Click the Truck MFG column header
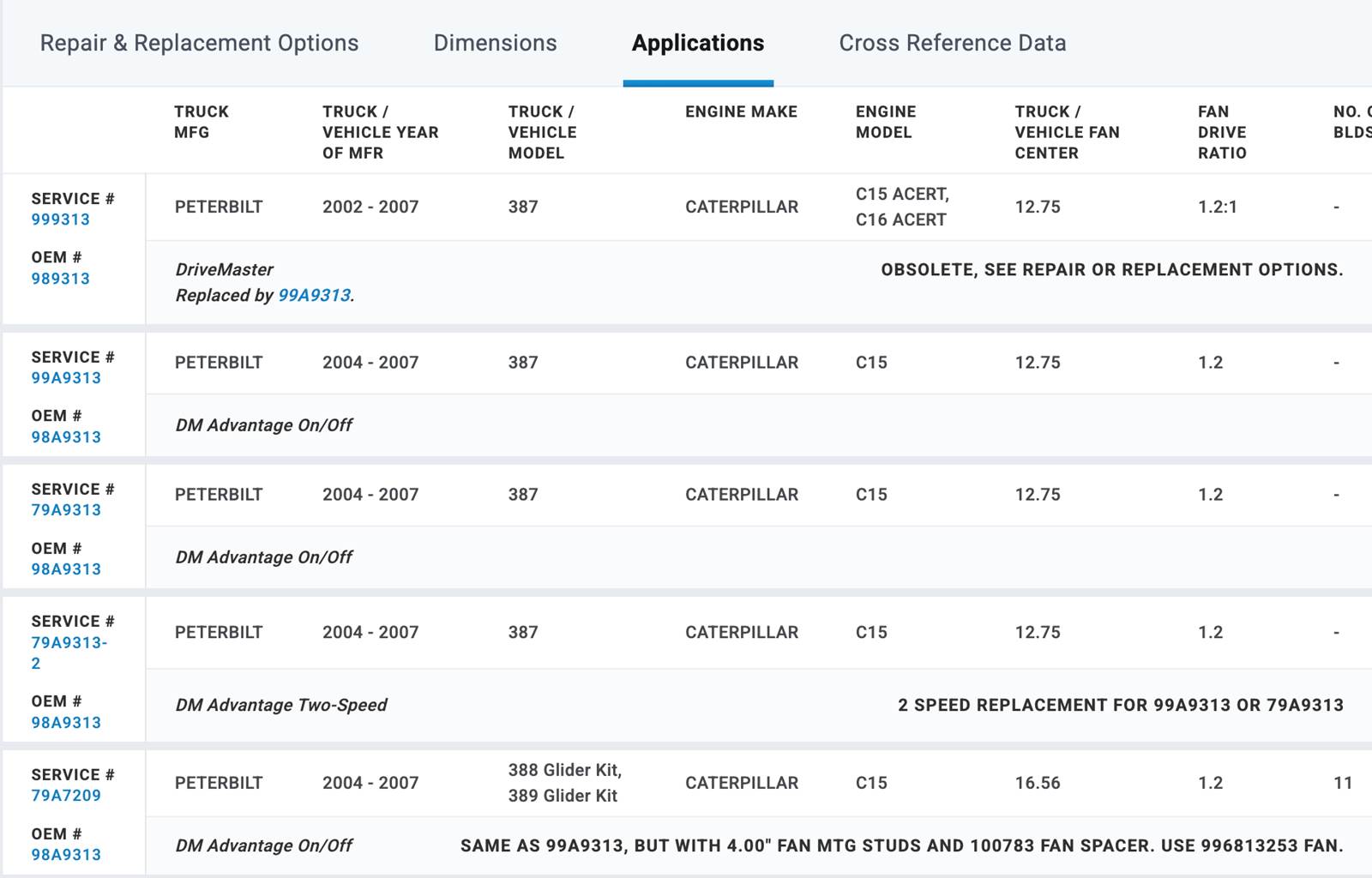 [x=202, y=122]
